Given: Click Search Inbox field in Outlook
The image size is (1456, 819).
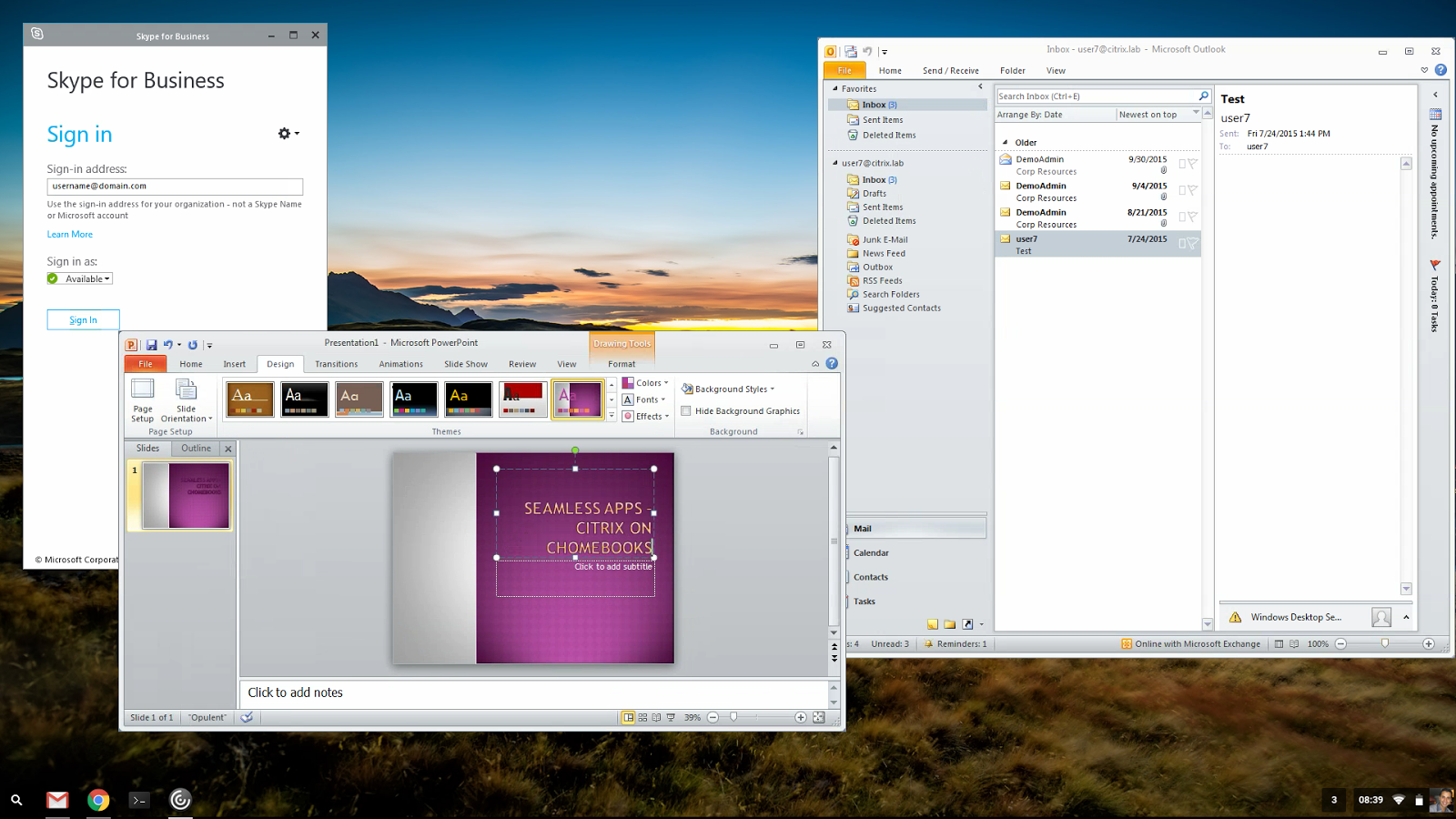Looking at the screenshot, I should [1096, 96].
